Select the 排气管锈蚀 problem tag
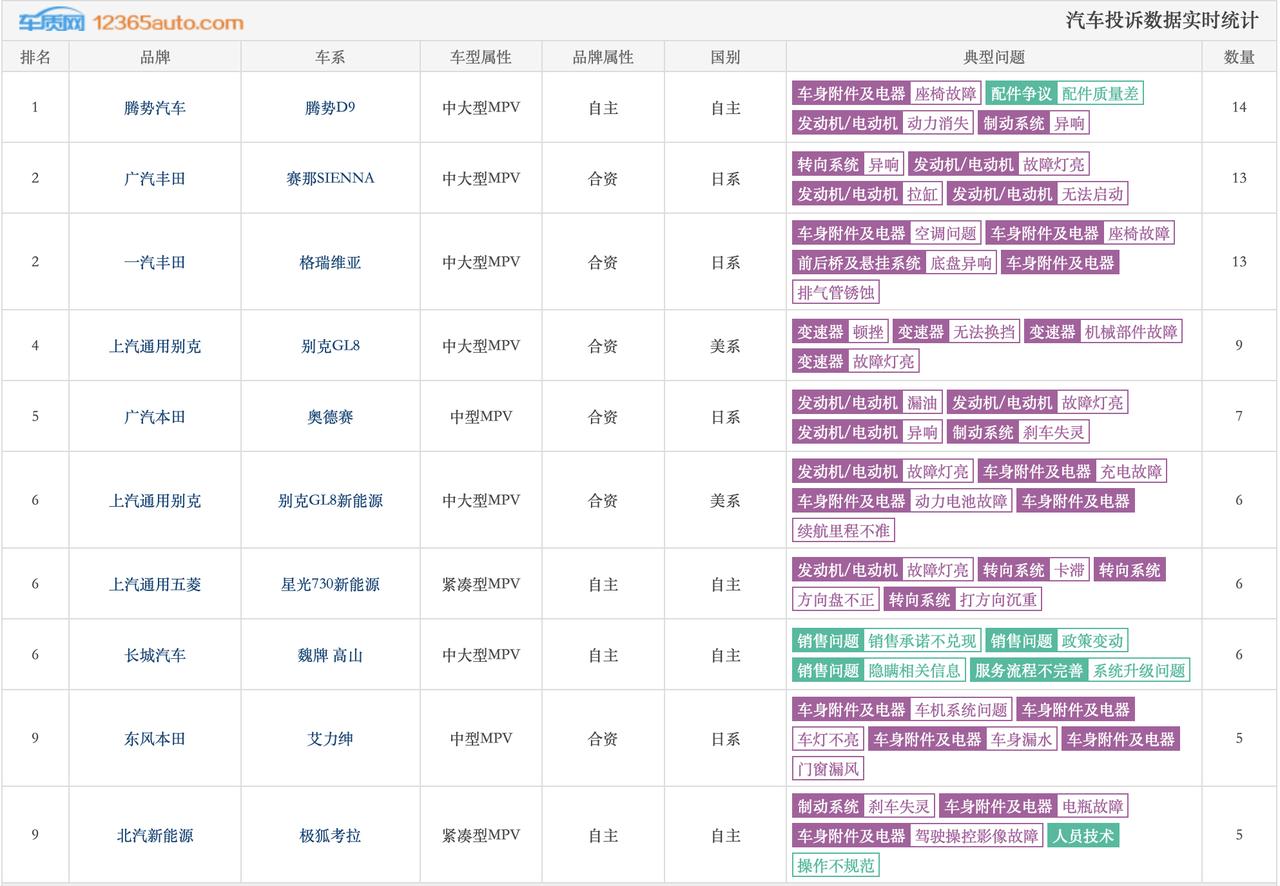 click(x=836, y=292)
